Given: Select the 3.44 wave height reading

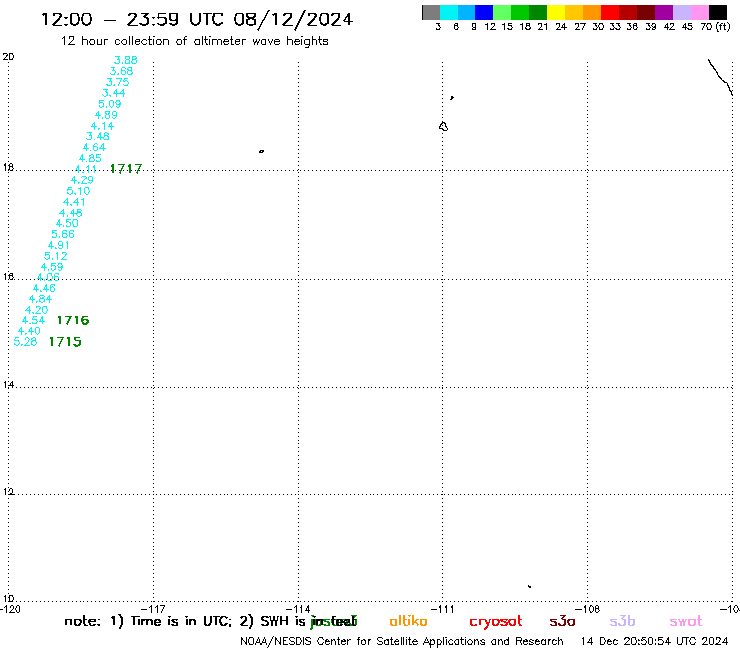Looking at the screenshot, I should coord(113,93).
